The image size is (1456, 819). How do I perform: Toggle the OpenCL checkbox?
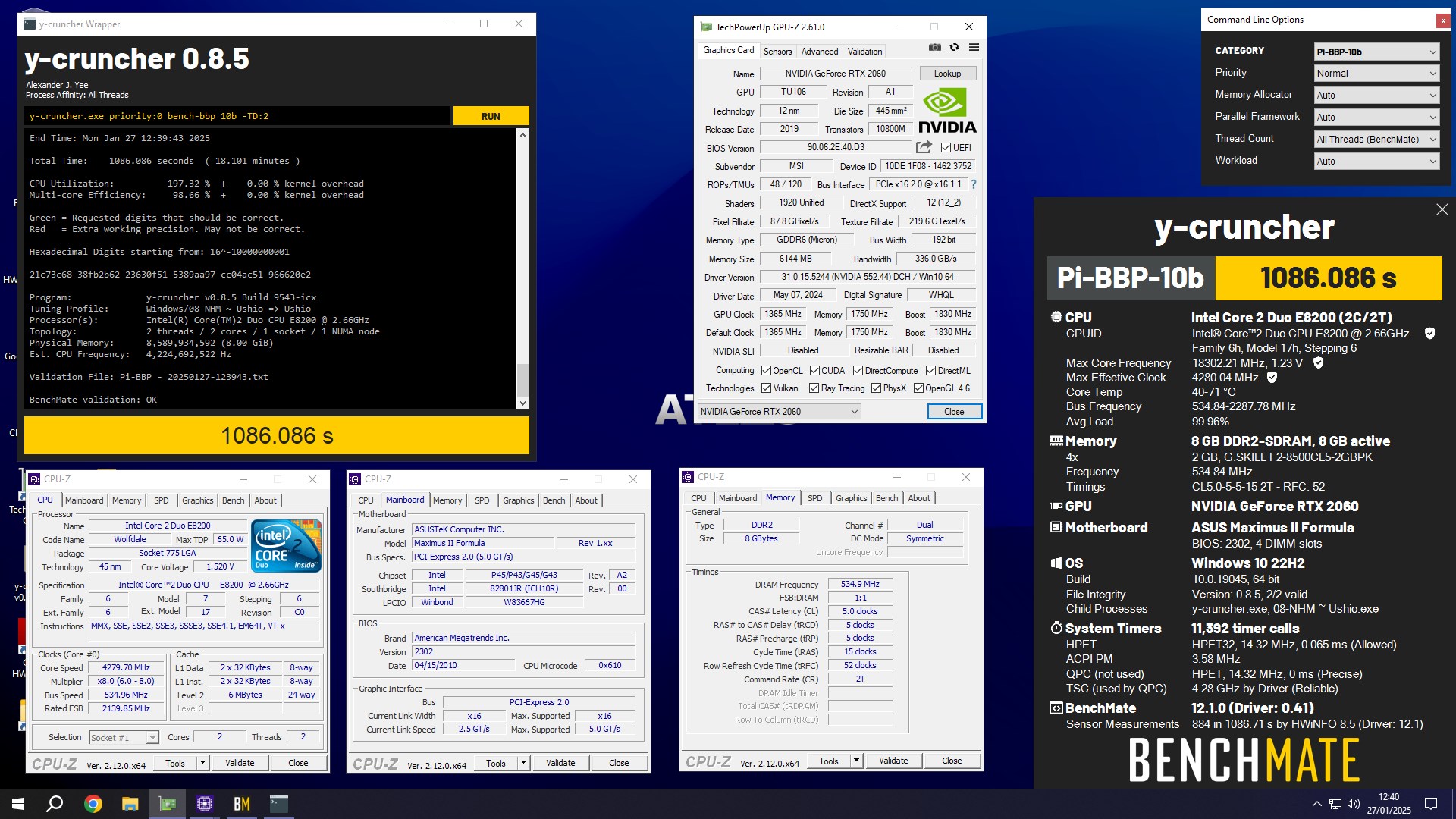point(766,371)
